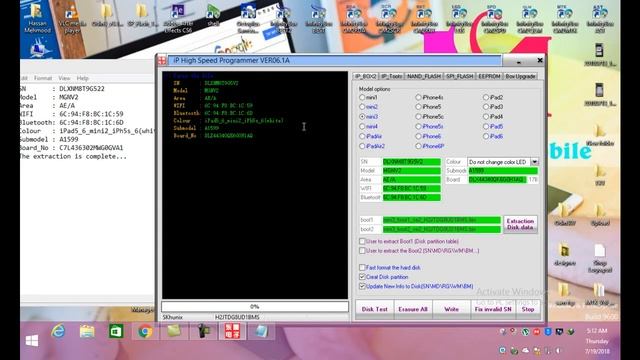
Task: Click the Disk Test button
Action: (x=375, y=309)
